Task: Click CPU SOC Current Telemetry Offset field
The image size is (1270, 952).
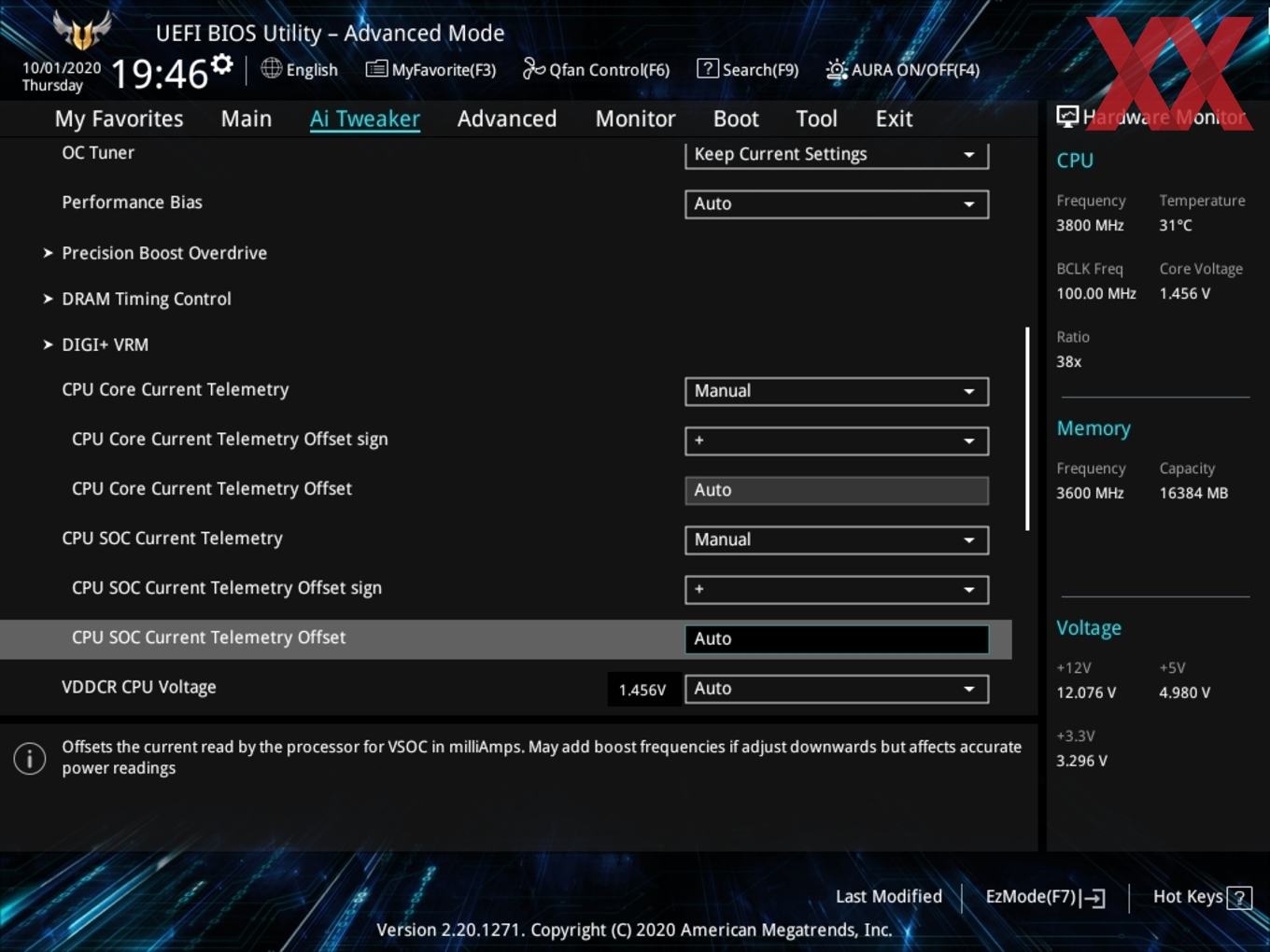Action: [837, 638]
